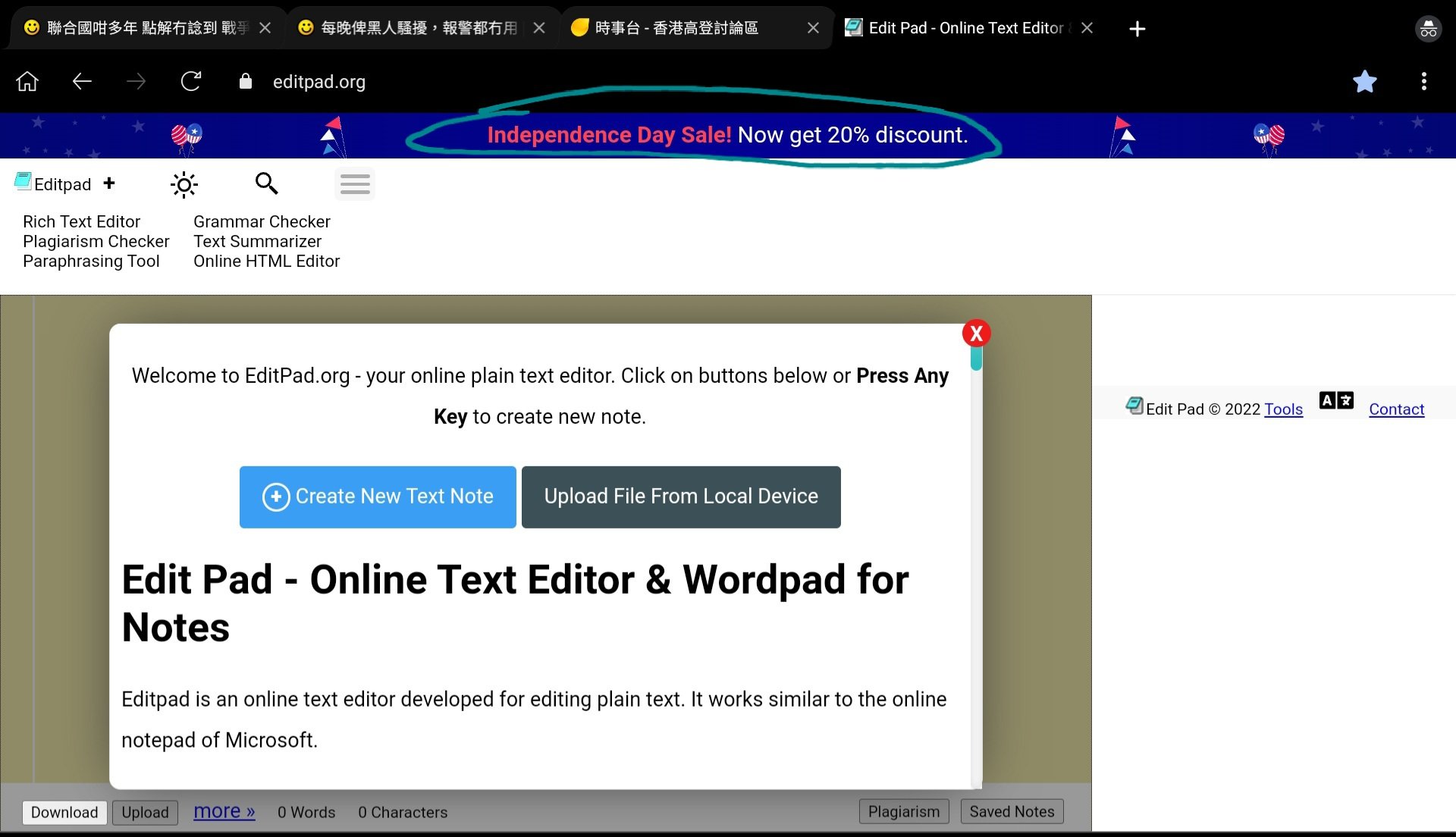View site security via the padlock icon
Image resolution: width=1456 pixels, height=837 pixels.
coord(245,81)
